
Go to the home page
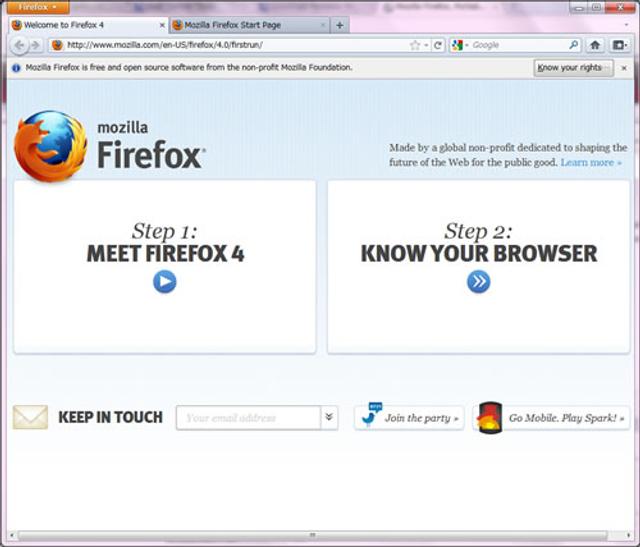pos(595,45)
